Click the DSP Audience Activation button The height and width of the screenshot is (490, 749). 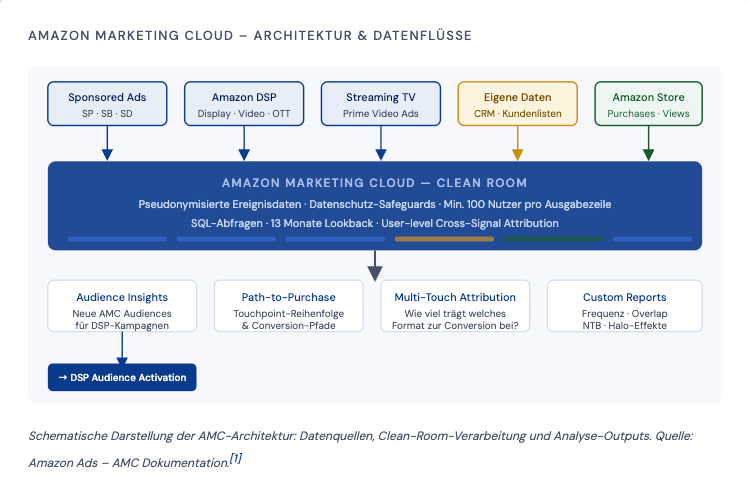[122, 377]
